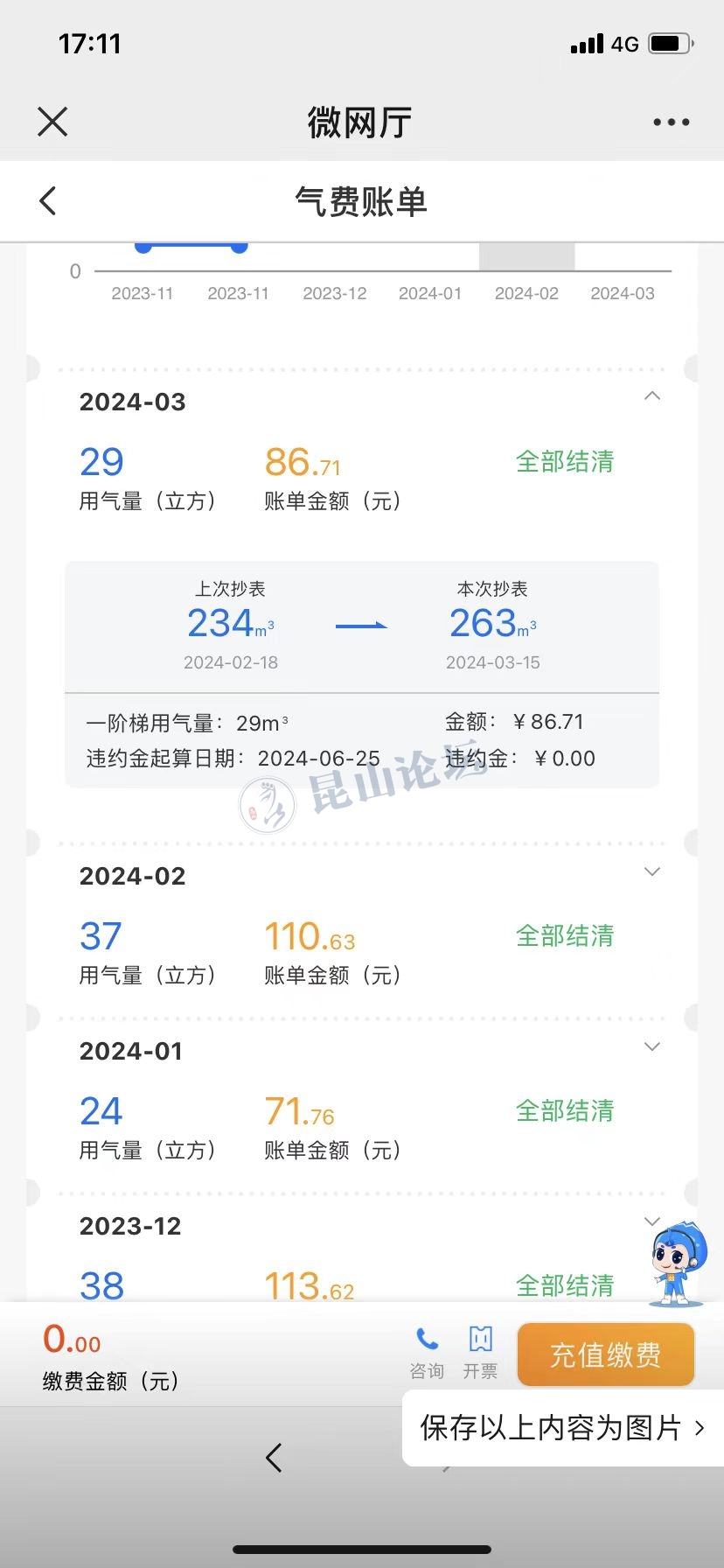Viewport: 724px width, 1568px height.
Task: Expand the 2023-12 bill details
Action: (x=651, y=1221)
